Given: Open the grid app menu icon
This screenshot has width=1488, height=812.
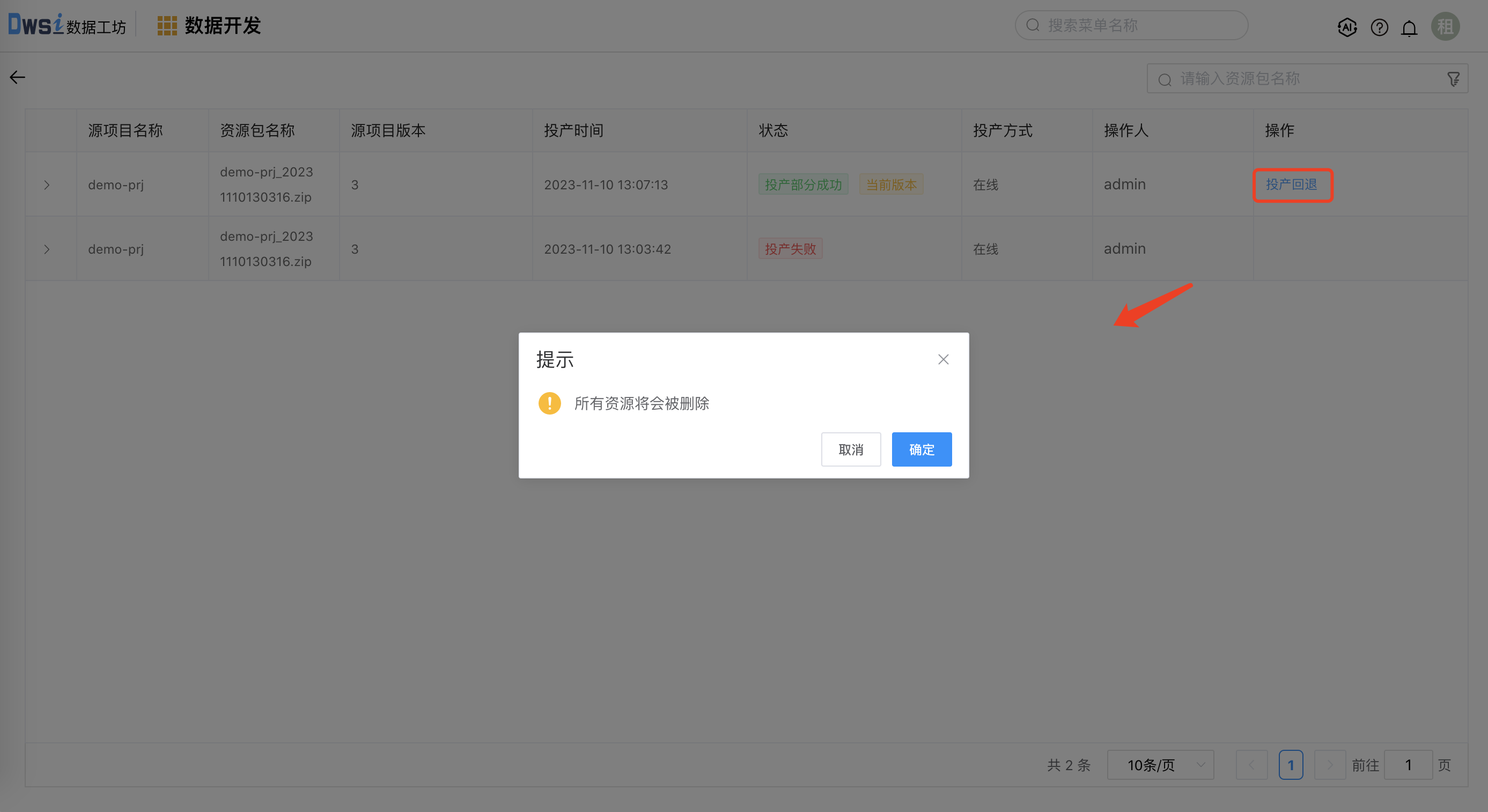Looking at the screenshot, I should point(167,26).
